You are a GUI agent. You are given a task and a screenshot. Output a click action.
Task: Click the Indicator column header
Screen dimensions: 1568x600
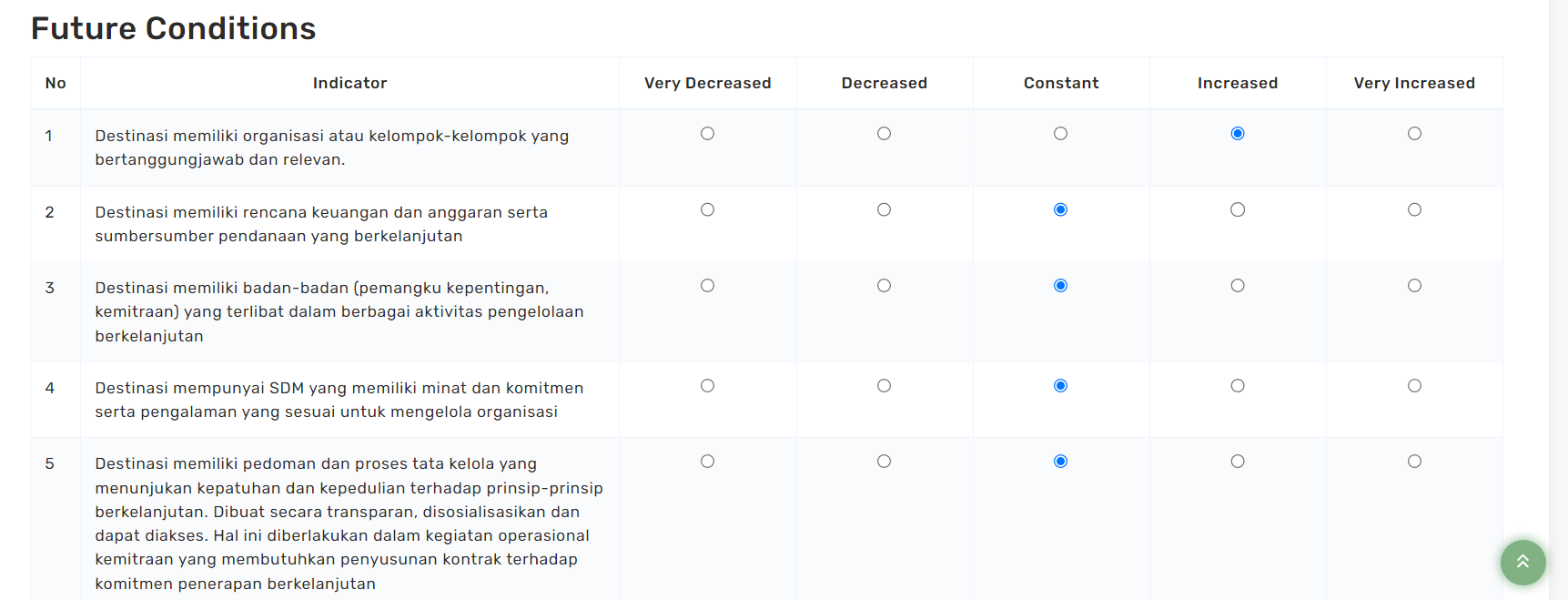(349, 83)
